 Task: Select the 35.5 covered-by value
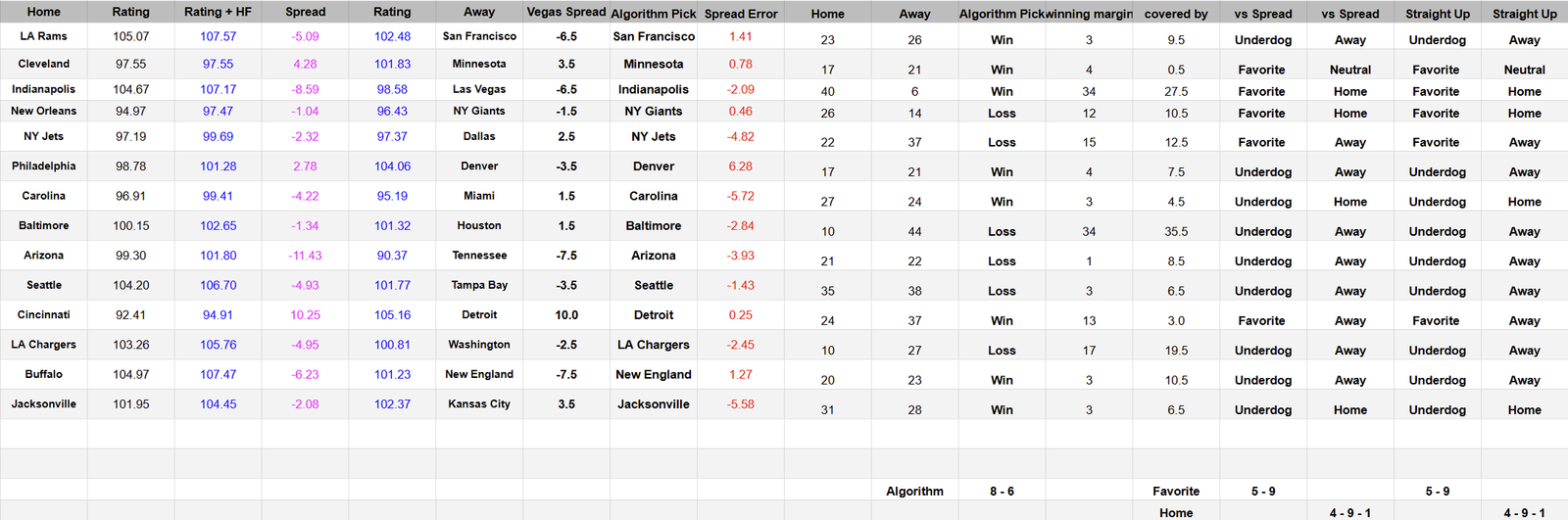tap(1176, 232)
